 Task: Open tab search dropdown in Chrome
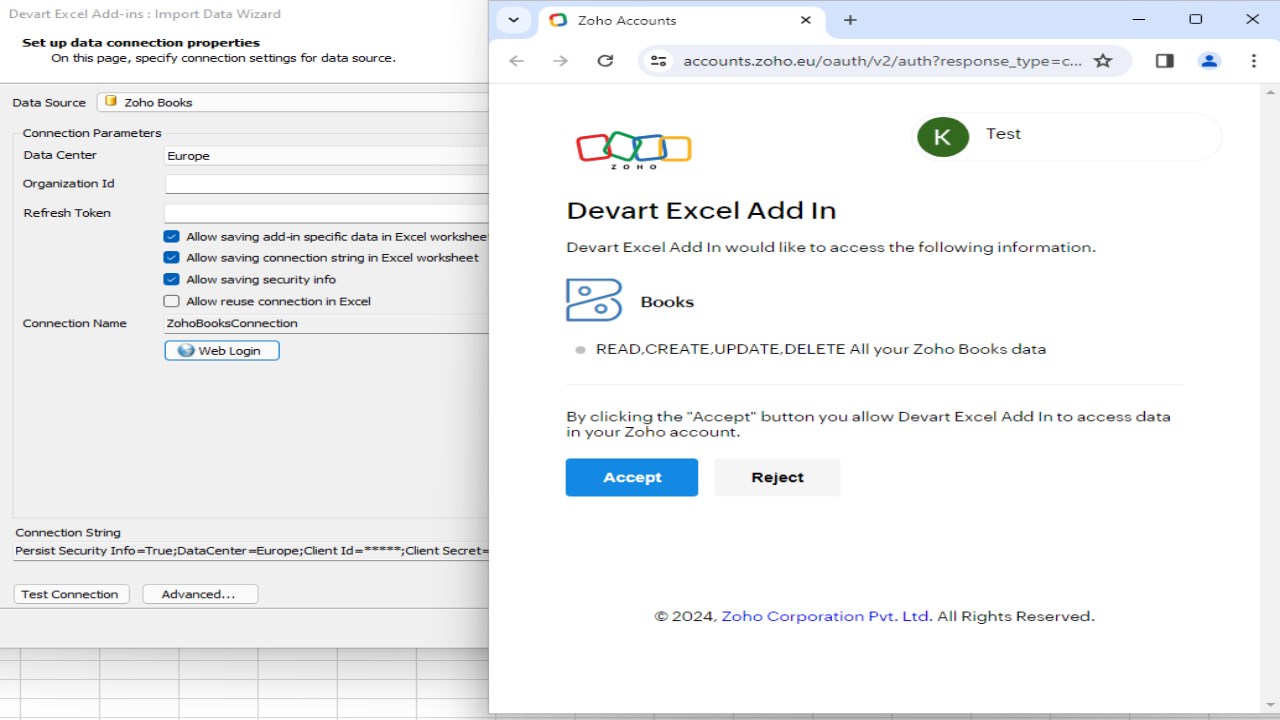[513, 20]
